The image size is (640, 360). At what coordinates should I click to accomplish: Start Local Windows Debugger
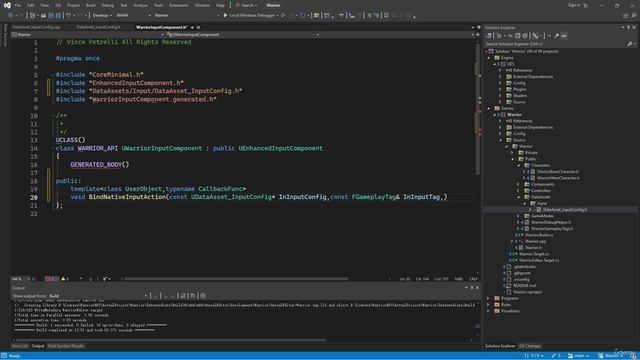[250, 16]
